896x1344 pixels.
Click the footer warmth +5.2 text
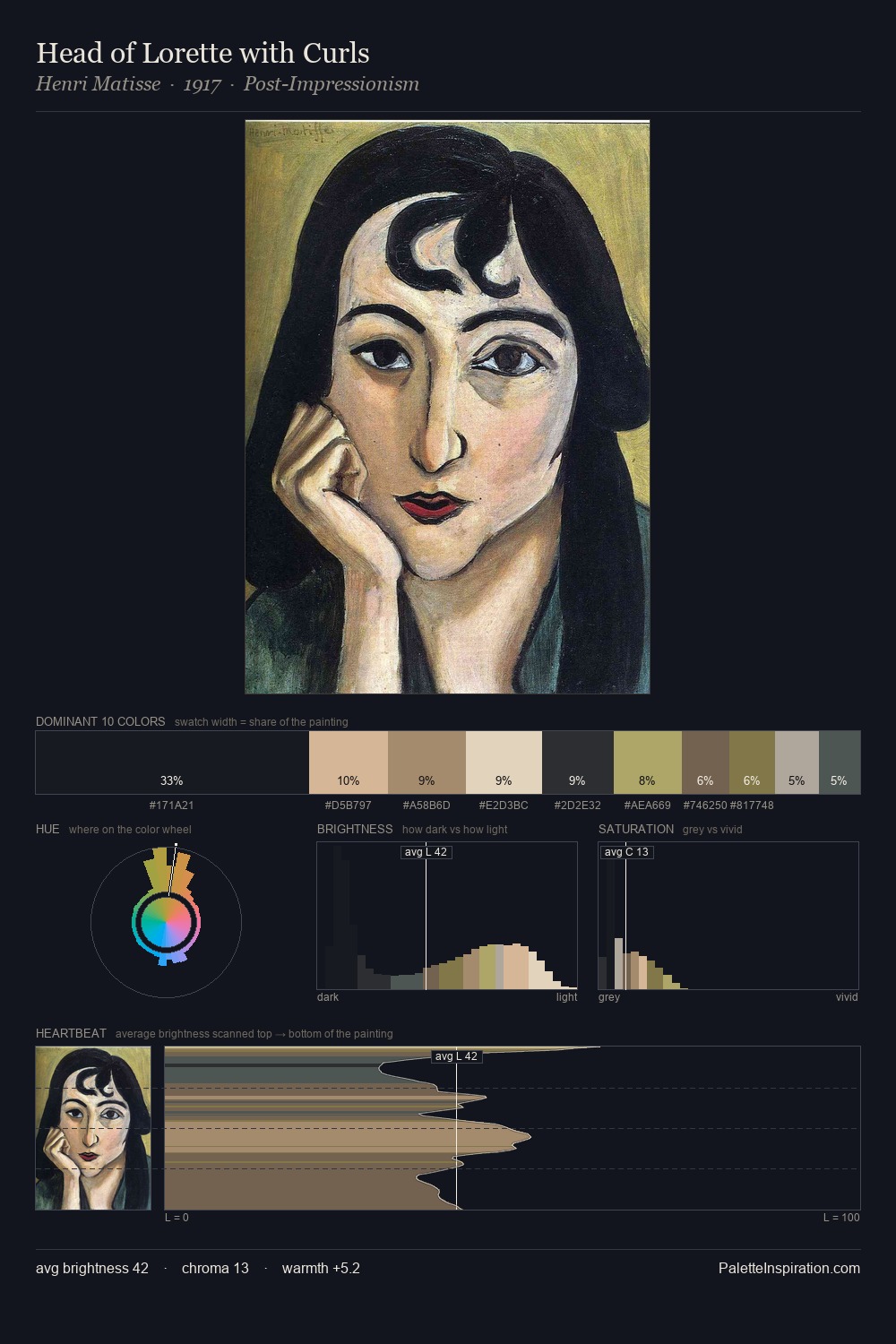click(321, 1268)
